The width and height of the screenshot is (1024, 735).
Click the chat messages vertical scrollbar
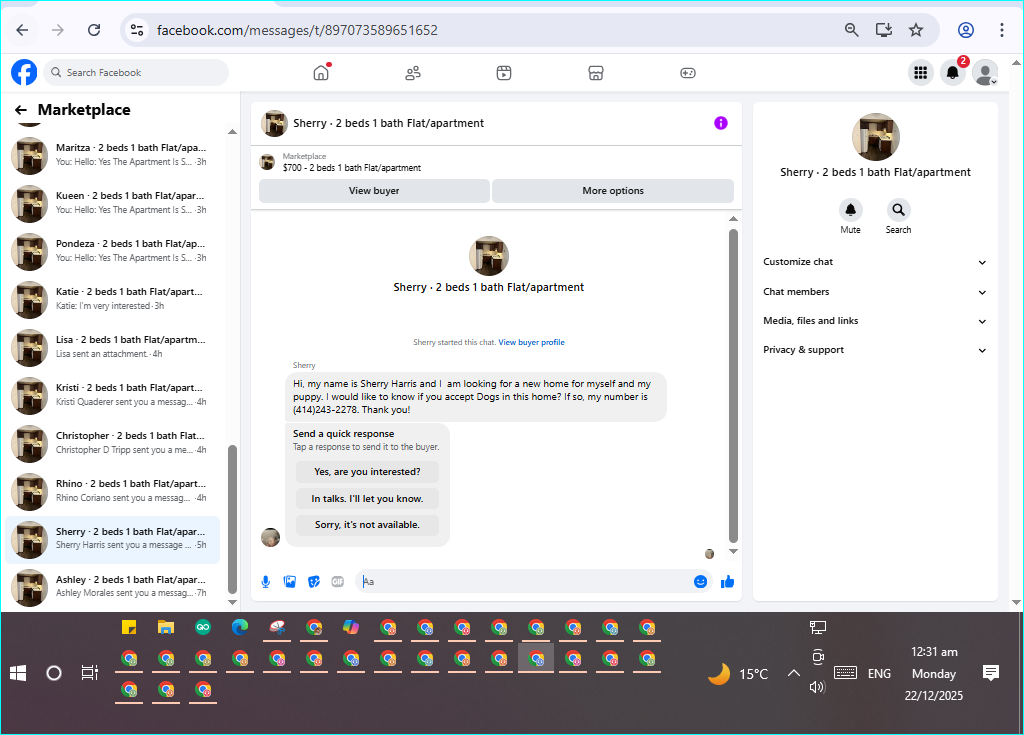pyautogui.click(x=733, y=385)
